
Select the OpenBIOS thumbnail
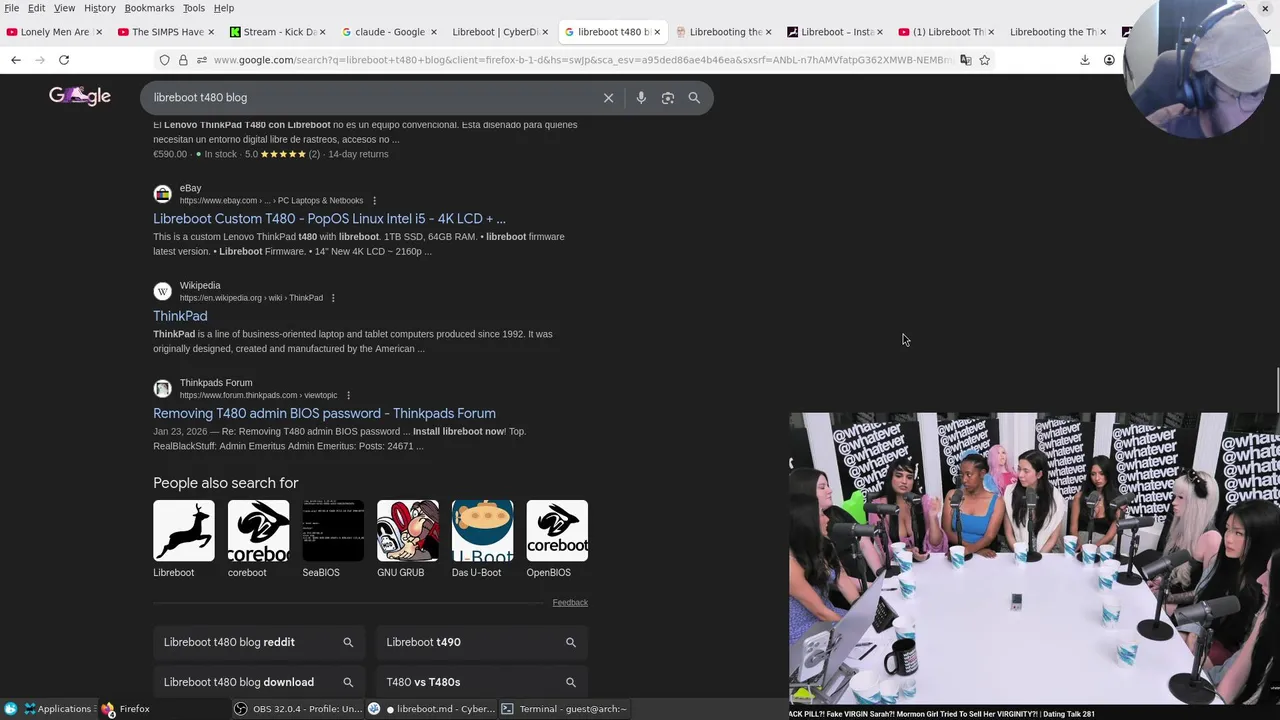click(x=557, y=531)
